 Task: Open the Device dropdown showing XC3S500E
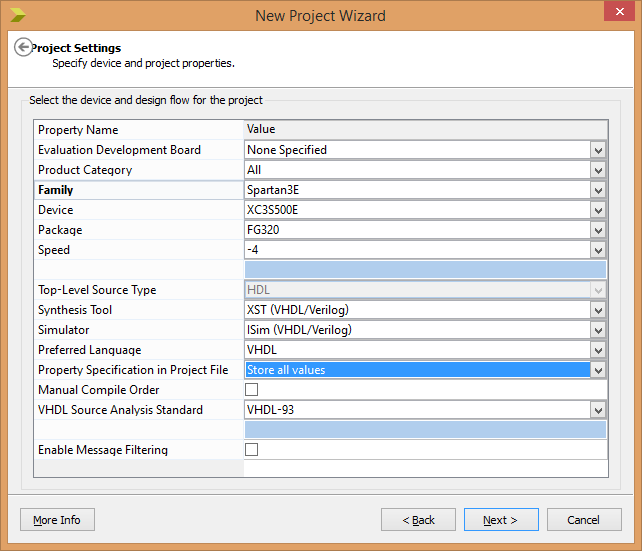coord(598,210)
